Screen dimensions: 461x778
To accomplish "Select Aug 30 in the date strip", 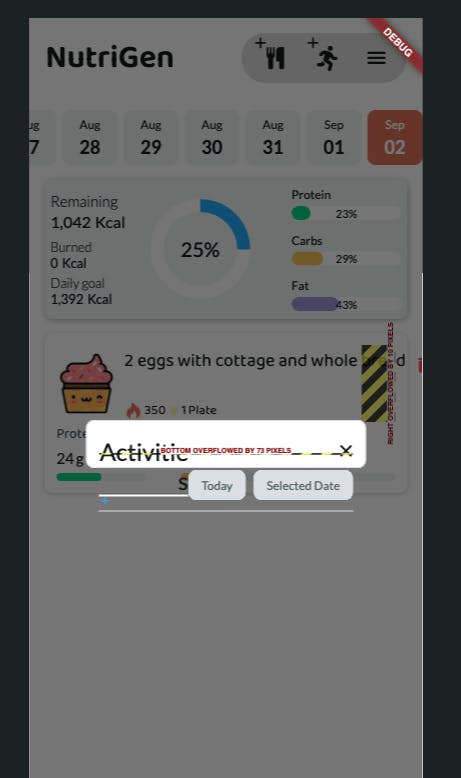I will (212, 137).
